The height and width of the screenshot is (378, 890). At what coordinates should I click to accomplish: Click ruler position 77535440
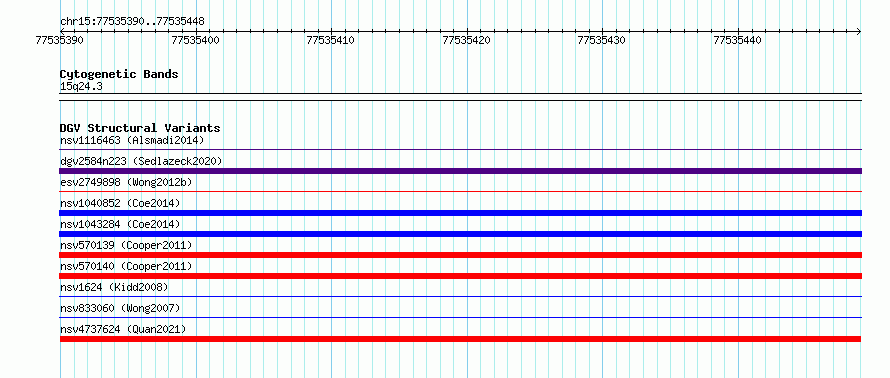click(737, 40)
